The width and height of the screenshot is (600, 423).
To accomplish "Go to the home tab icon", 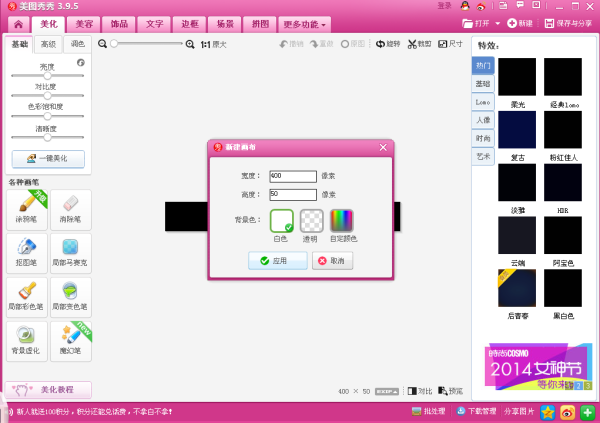I will [x=18, y=24].
